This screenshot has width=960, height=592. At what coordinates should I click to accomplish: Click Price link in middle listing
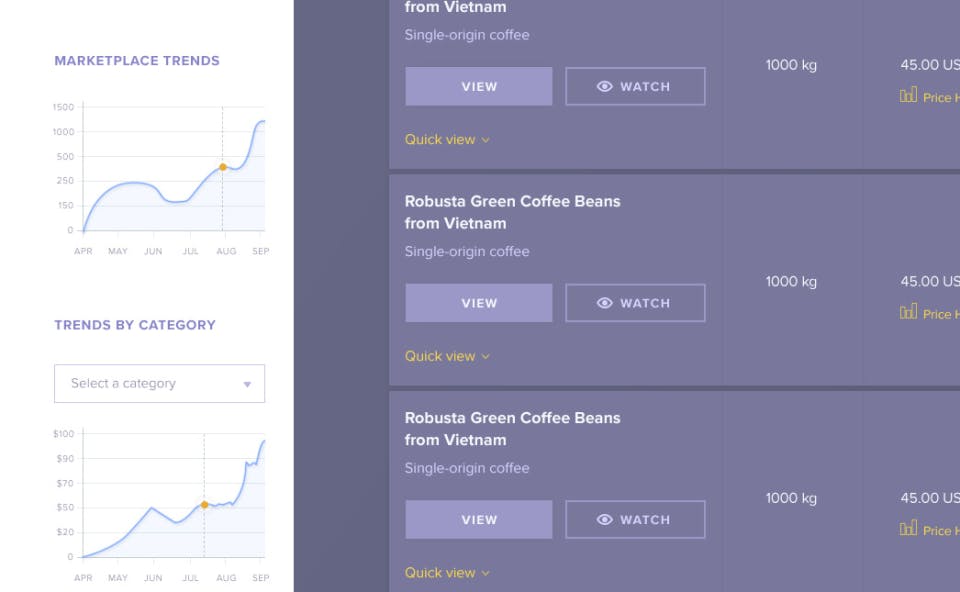[x=938, y=314]
